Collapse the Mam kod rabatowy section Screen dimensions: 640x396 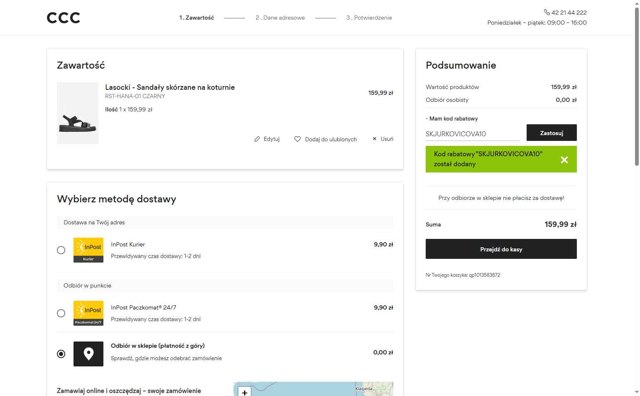[x=451, y=118]
